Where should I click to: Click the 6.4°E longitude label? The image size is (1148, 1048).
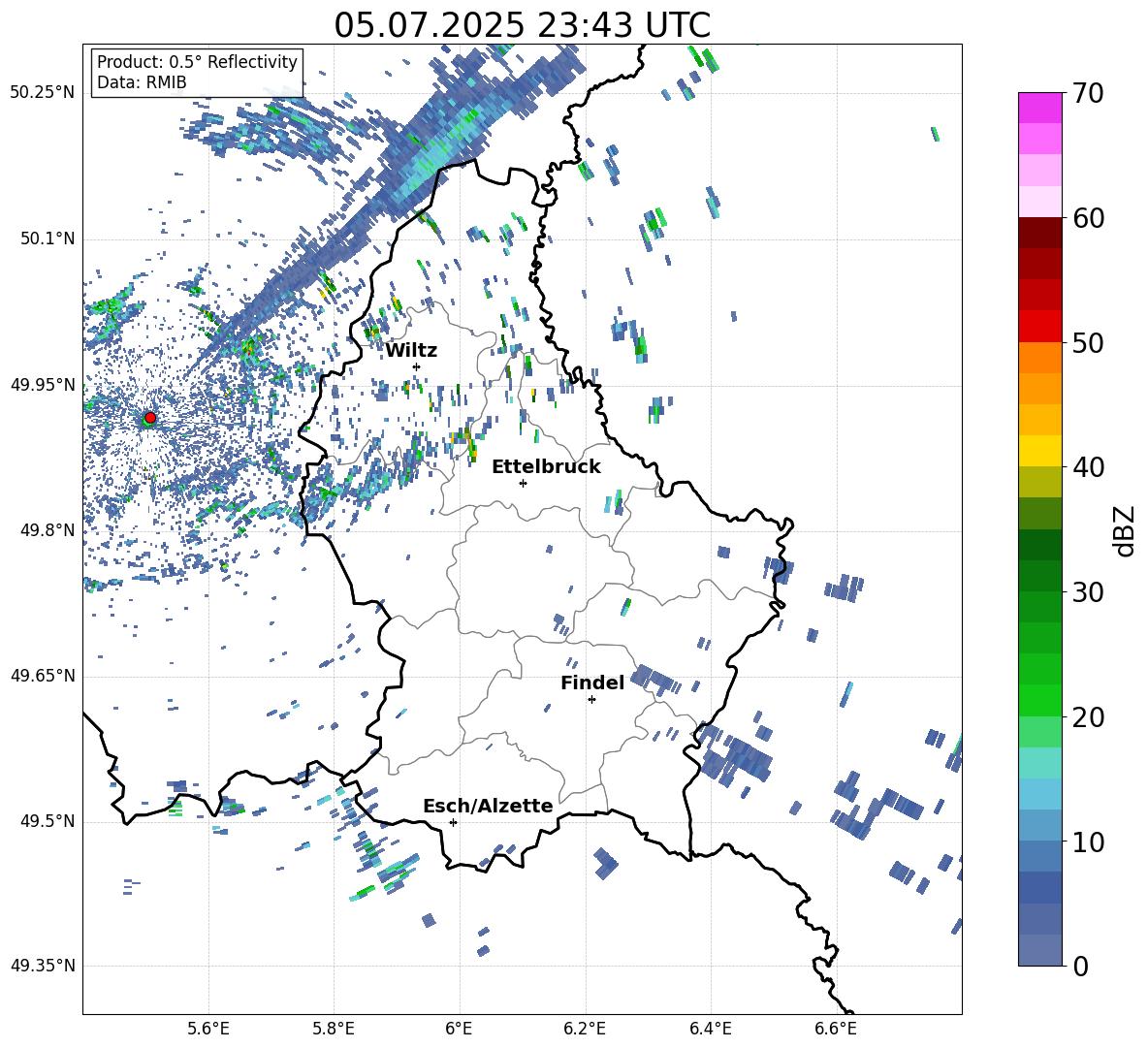tap(710, 1029)
